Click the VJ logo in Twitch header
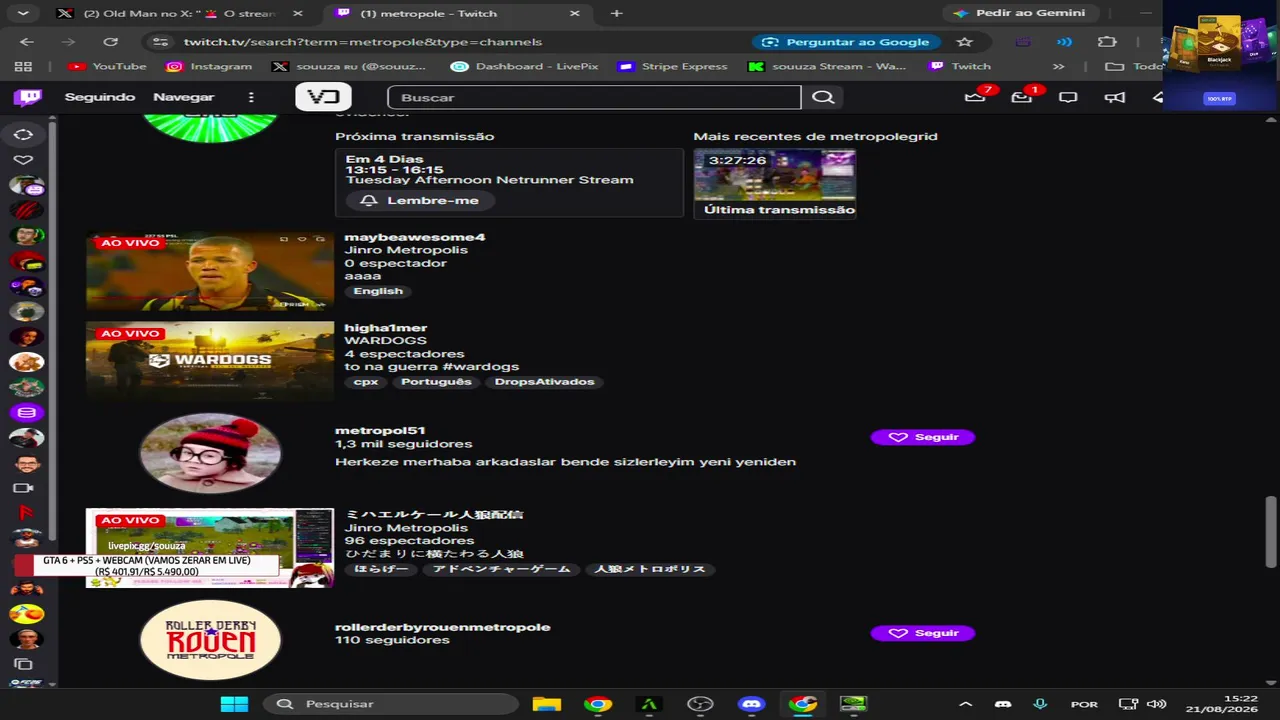This screenshot has width=1280, height=720. [x=323, y=97]
